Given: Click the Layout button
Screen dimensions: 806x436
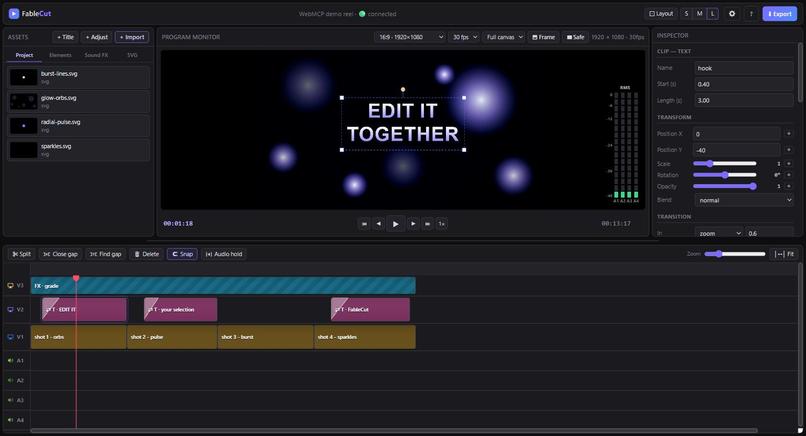Looking at the screenshot, I should pos(661,14).
